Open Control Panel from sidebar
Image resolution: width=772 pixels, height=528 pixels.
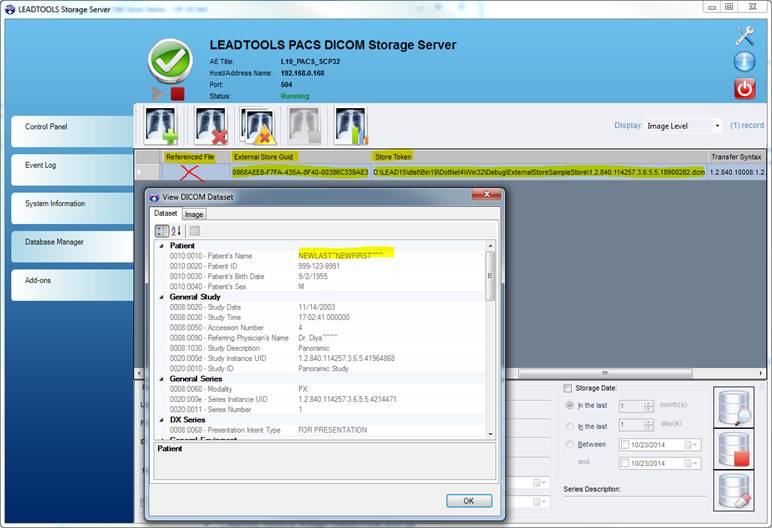(72, 131)
